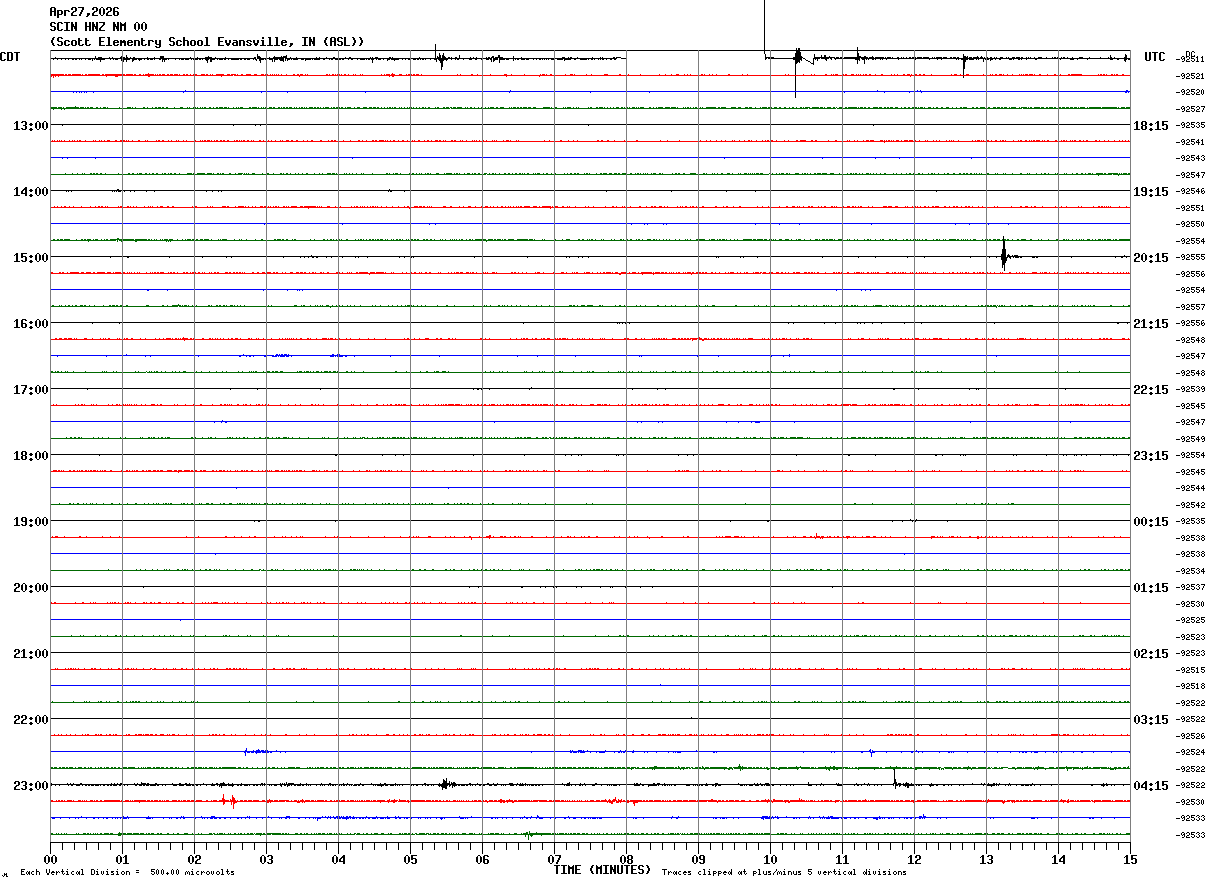Click the DC offset value -92534

click(1190, 570)
